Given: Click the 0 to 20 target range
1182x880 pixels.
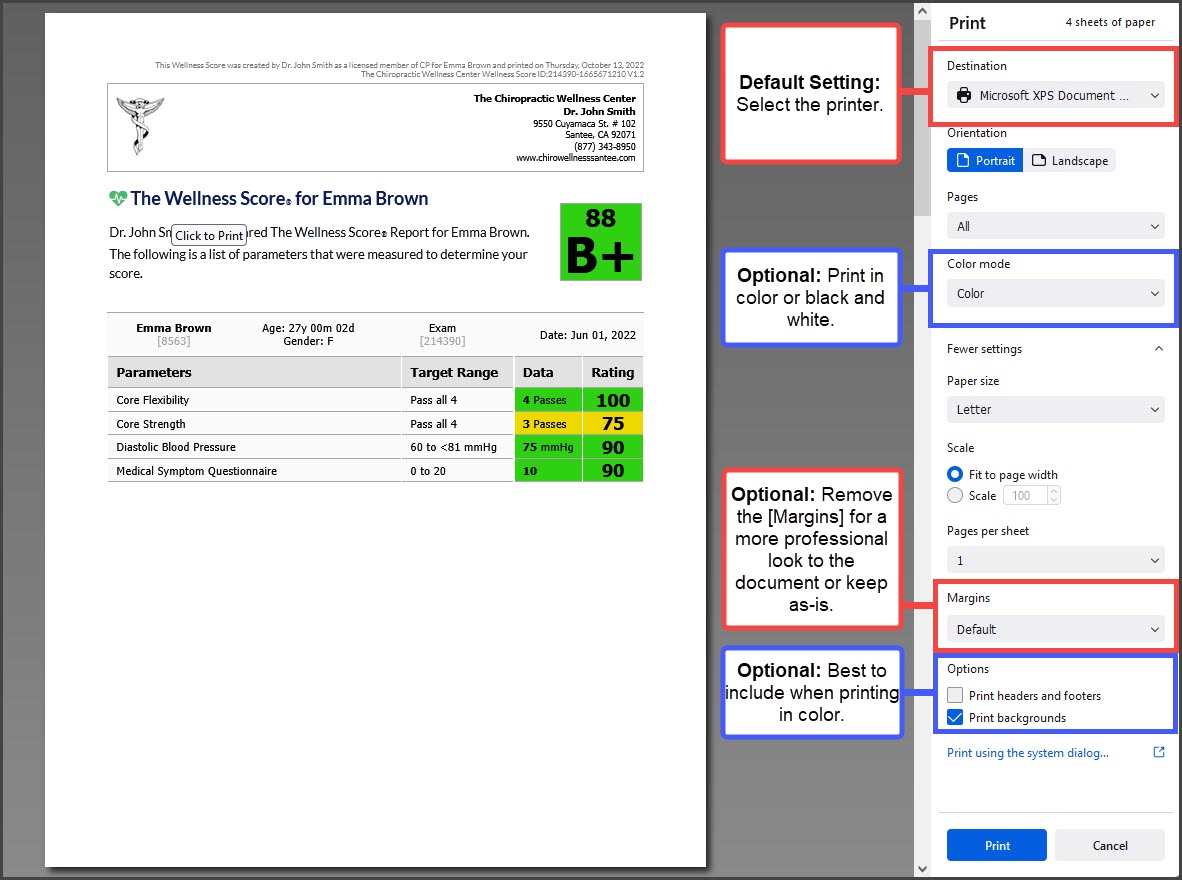Looking at the screenshot, I should click(427, 471).
